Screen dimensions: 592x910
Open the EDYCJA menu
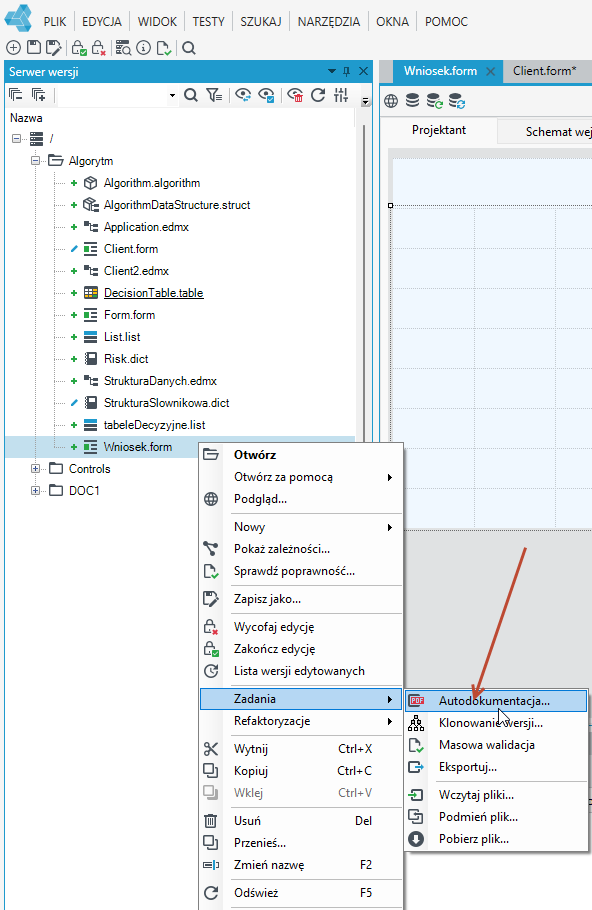102,21
